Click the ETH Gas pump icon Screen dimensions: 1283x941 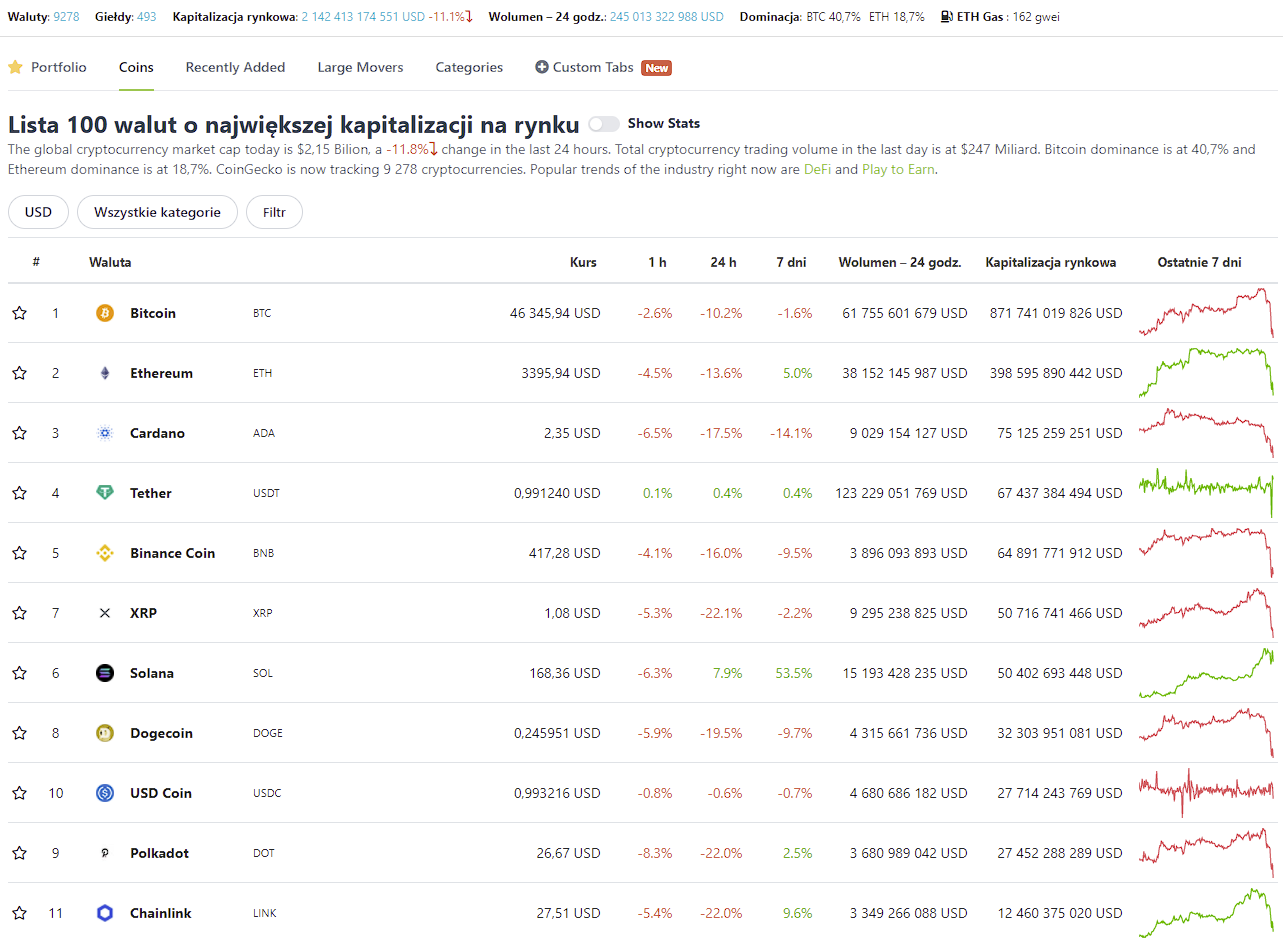point(947,17)
